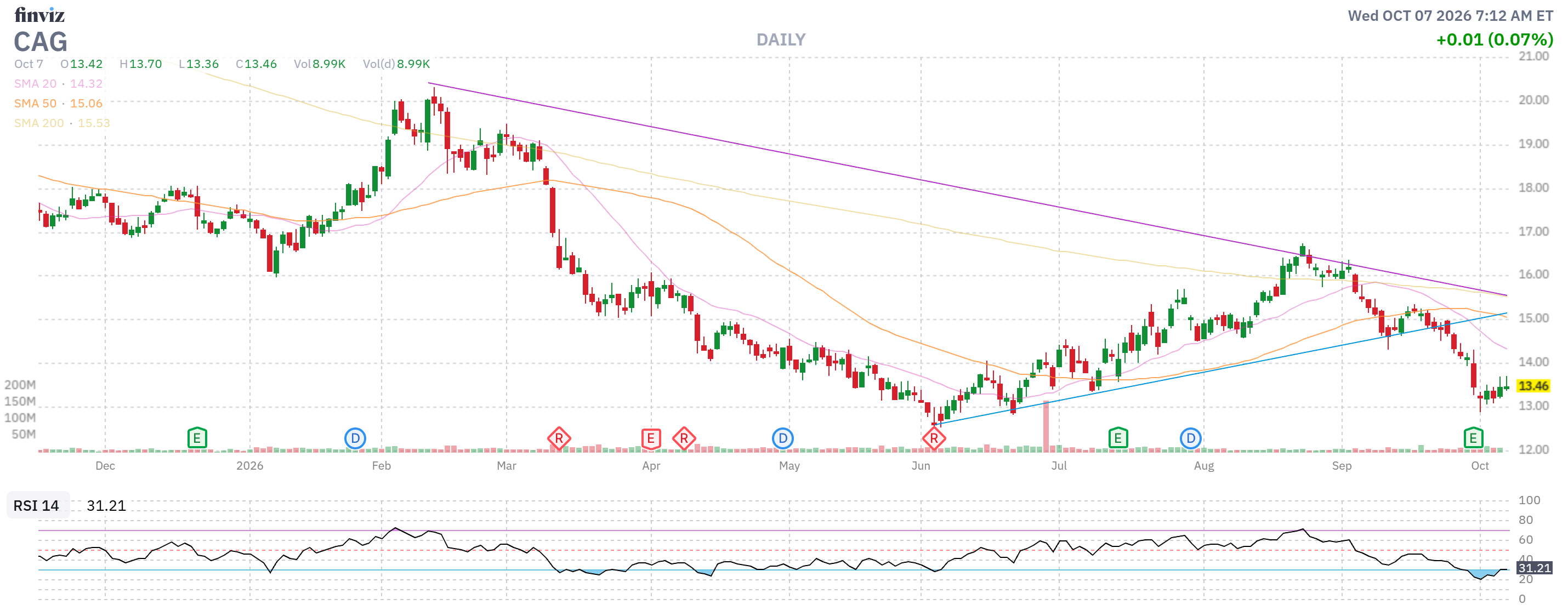Click the DAILY timeframe label
The image size is (1568, 616).
tap(781, 40)
